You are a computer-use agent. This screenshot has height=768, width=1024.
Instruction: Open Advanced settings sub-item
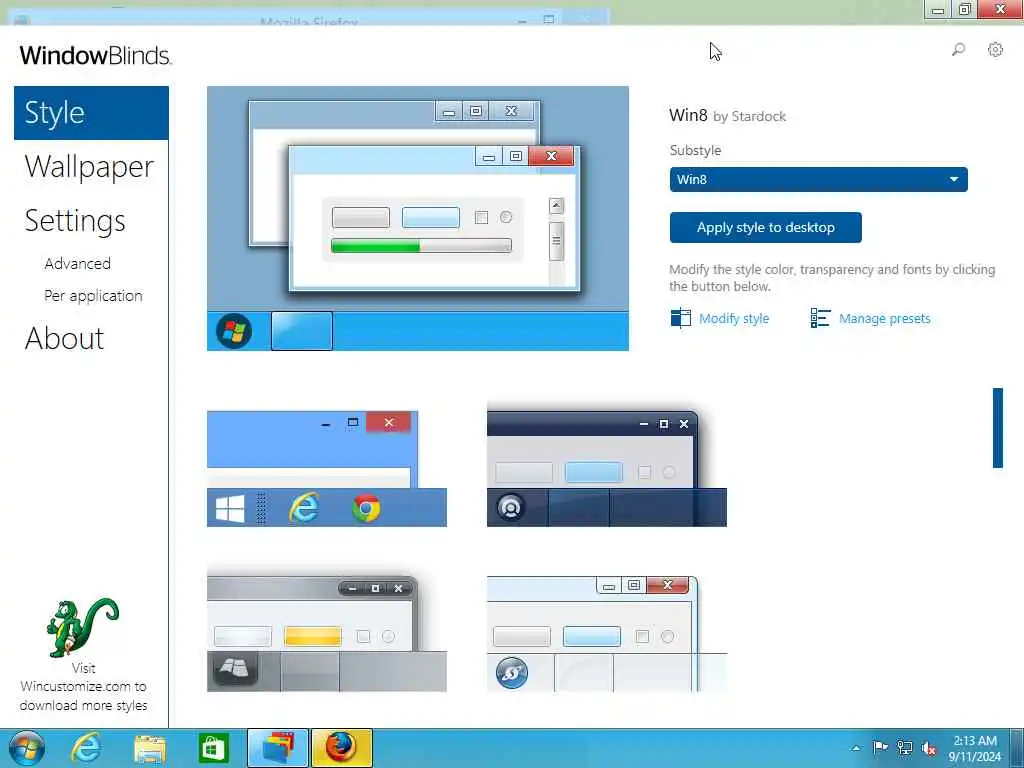pyautogui.click(x=78, y=264)
